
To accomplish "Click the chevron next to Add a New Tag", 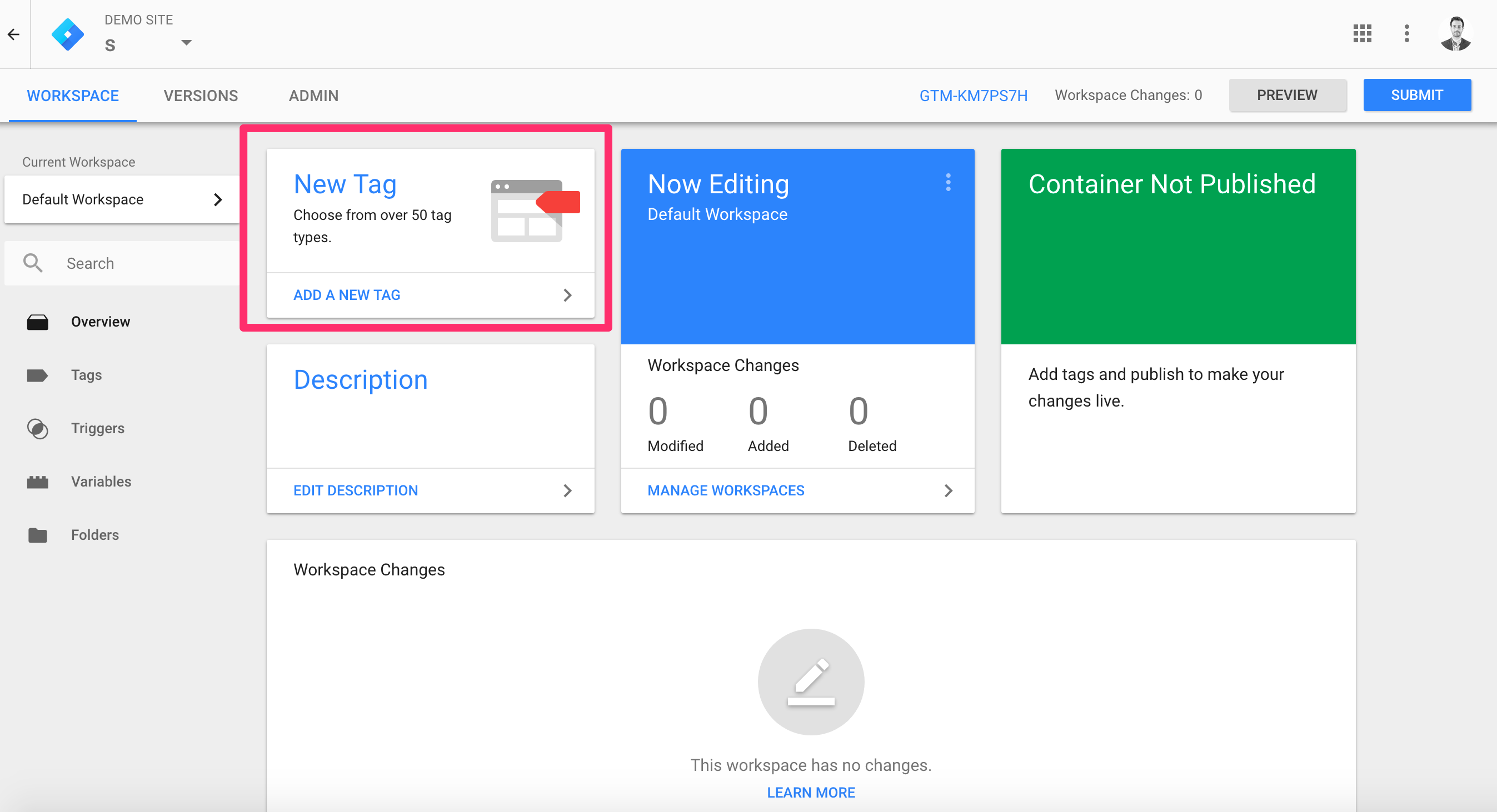I will point(567,295).
